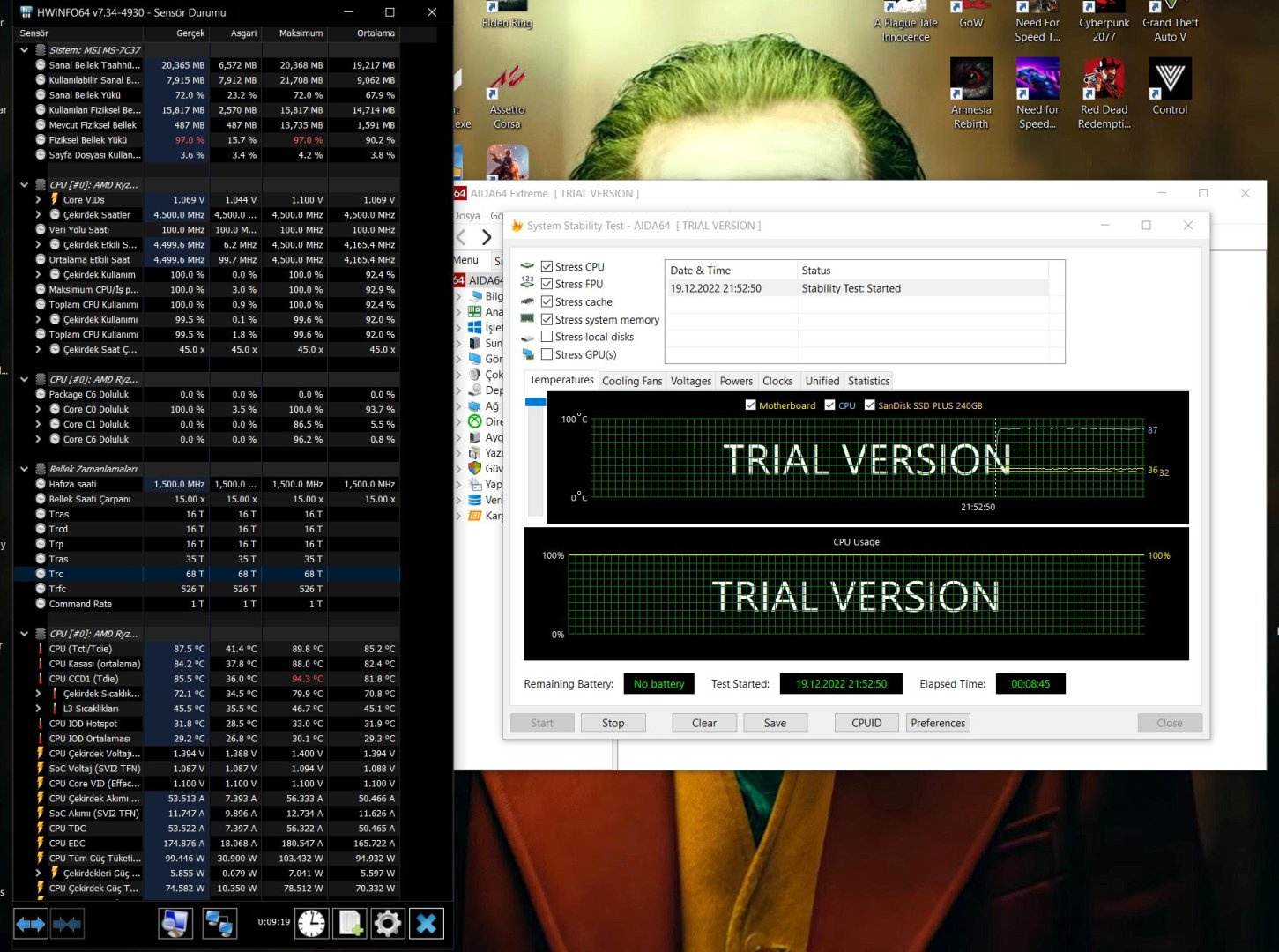Click the AIDA64 back navigation arrow
The image size is (1279, 952).
(x=461, y=237)
